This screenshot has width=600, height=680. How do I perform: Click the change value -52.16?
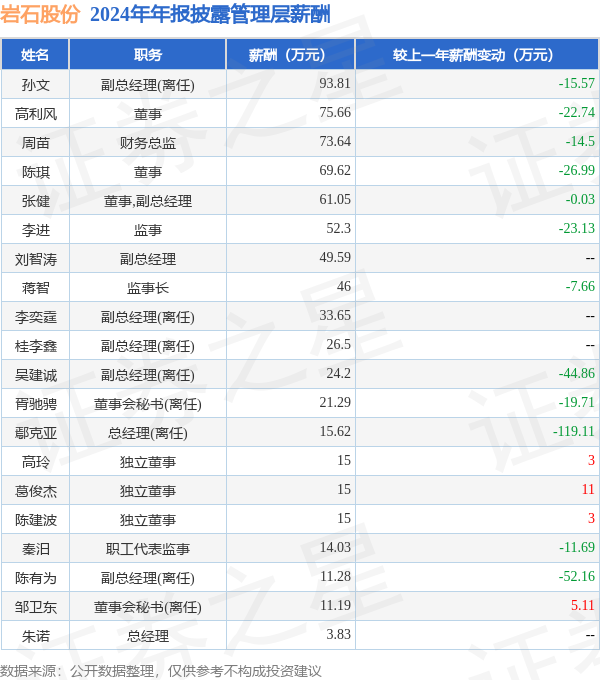(x=577, y=576)
